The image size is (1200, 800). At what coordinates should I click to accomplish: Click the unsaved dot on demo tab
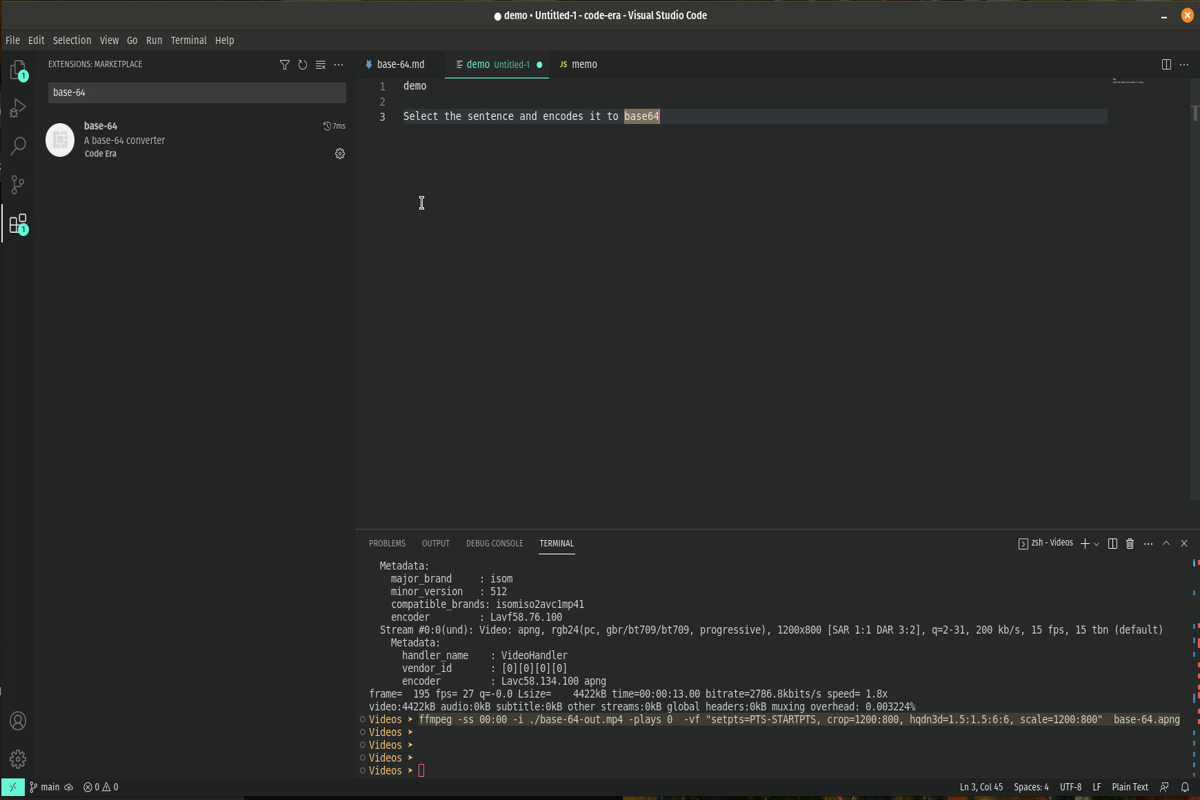[x=540, y=65]
